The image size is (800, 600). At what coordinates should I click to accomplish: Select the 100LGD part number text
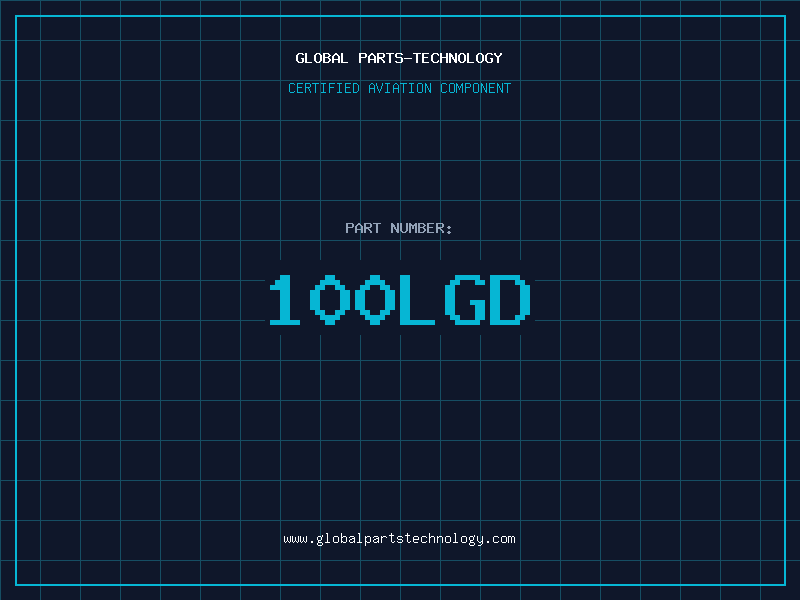399,301
